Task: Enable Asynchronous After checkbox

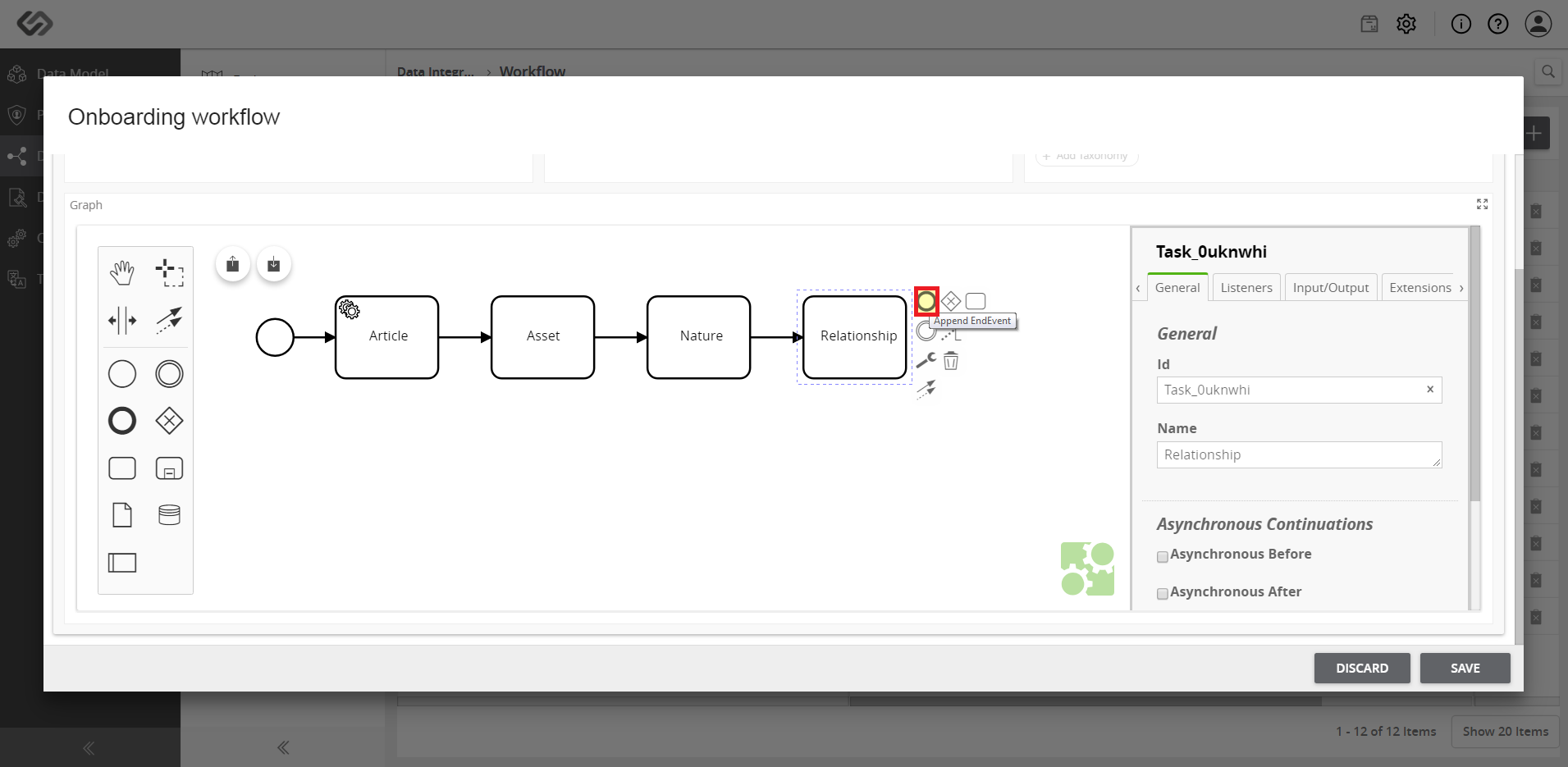Action: [x=1163, y=594]
